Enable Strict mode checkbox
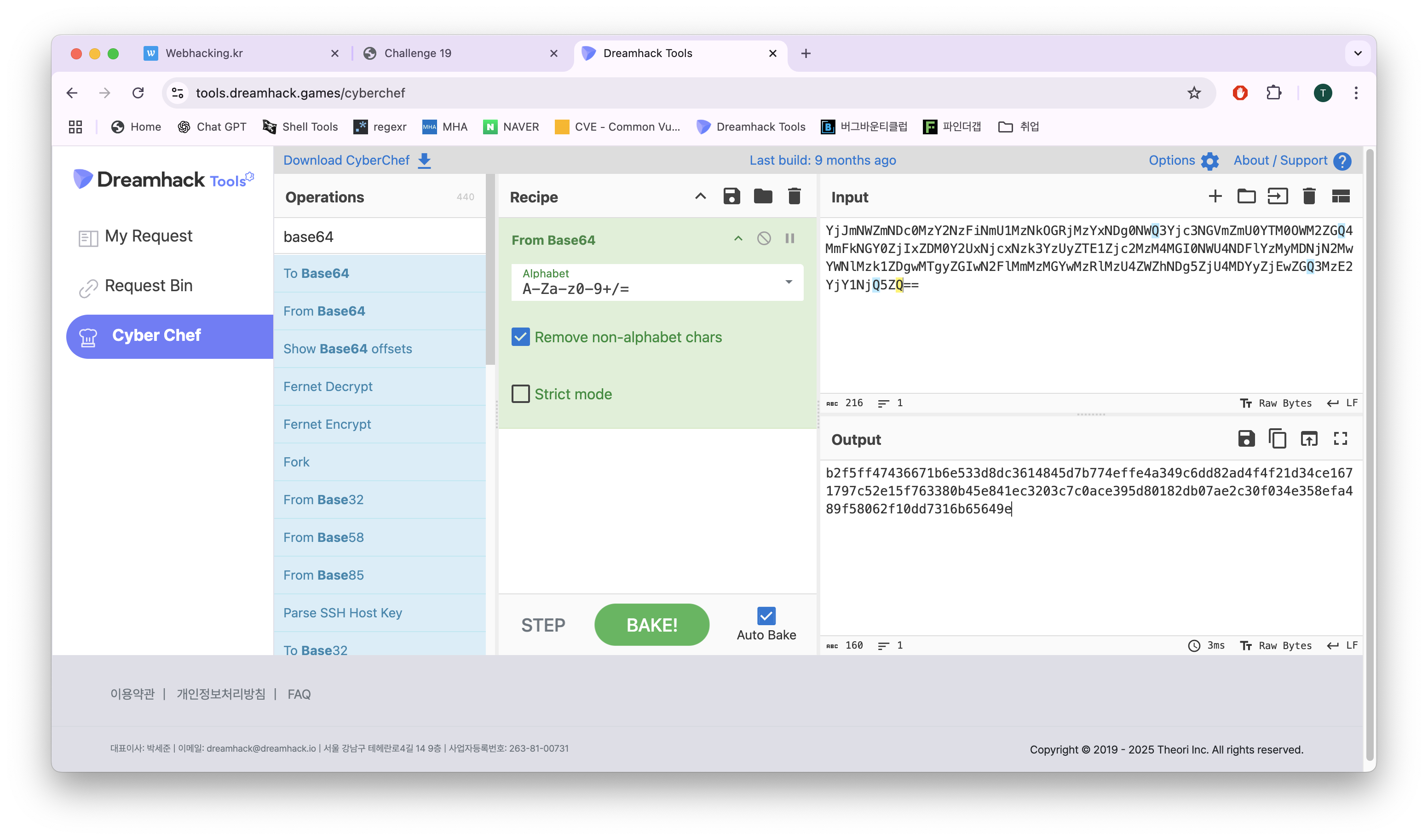Screen dimensions: 1428x840 tap(520, 394)
